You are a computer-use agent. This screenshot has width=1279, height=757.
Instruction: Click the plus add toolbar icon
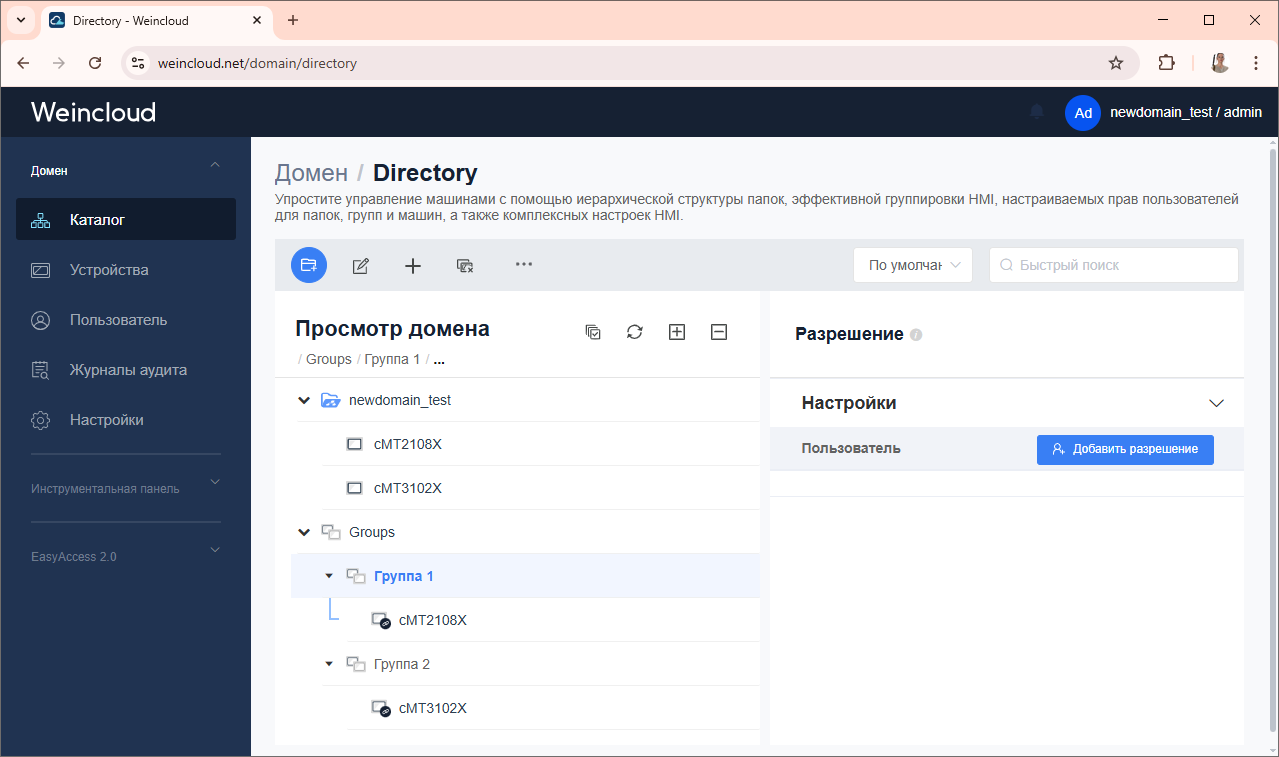coord(413,265)
